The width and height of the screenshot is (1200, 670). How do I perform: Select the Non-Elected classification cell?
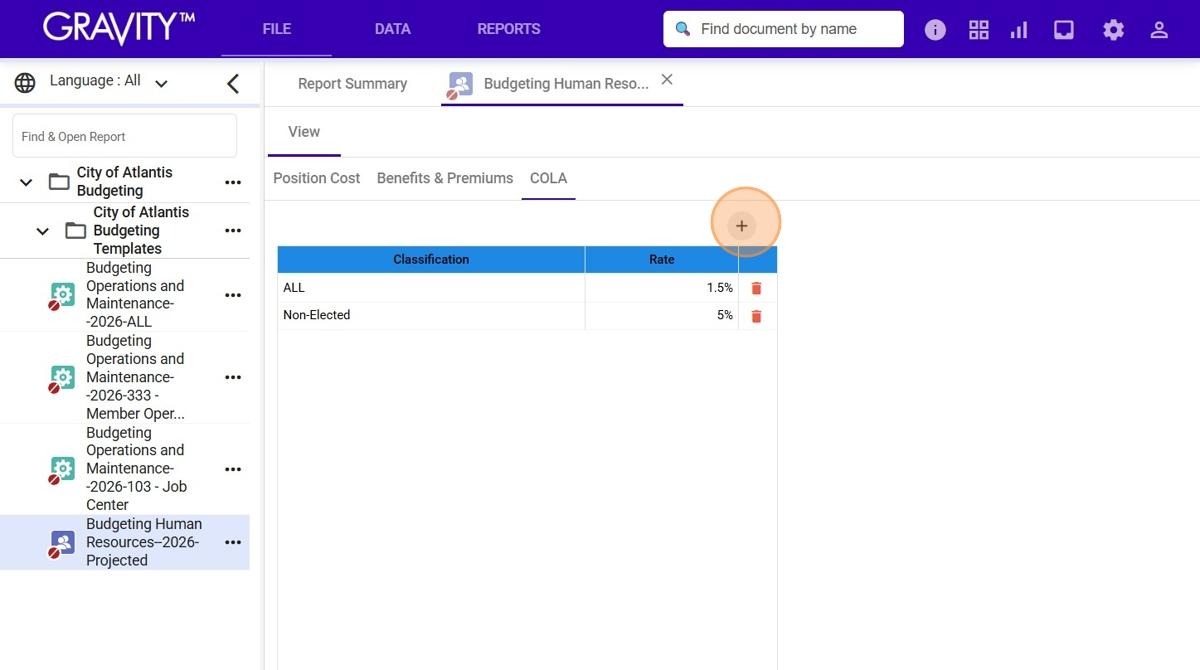(x=431, y=316)
